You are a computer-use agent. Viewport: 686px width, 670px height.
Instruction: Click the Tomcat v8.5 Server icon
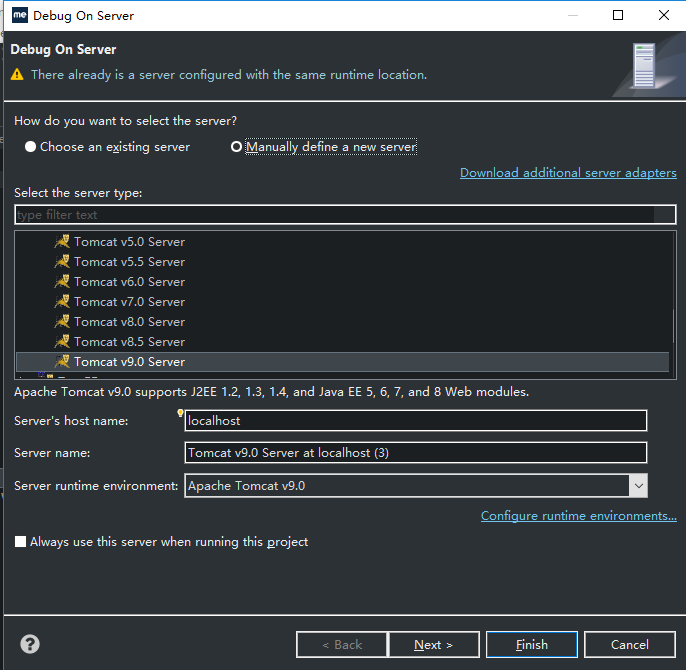(62, 341)
